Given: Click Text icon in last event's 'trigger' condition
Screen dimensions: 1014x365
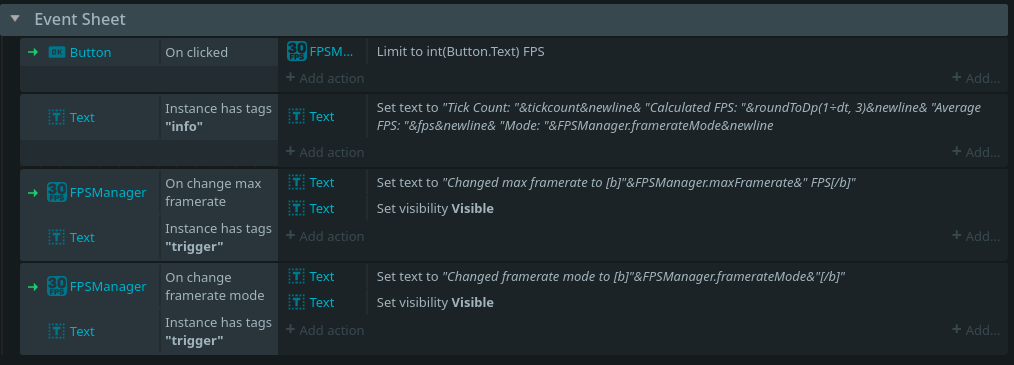Looking at the screenshot, I should (x=57, y=331).
